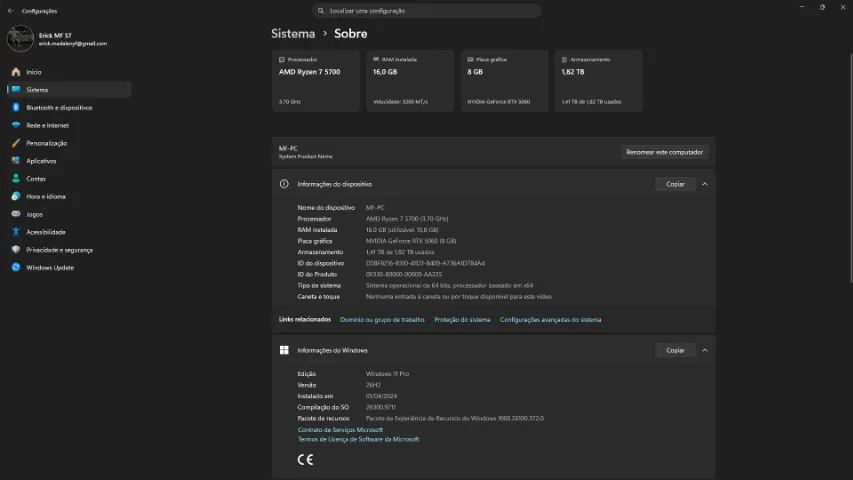Image resolution: width=853 pixels, height=480 pixels.
Task: Select the 16,0 GB RAM card
Action: click(x=410, y=81)
